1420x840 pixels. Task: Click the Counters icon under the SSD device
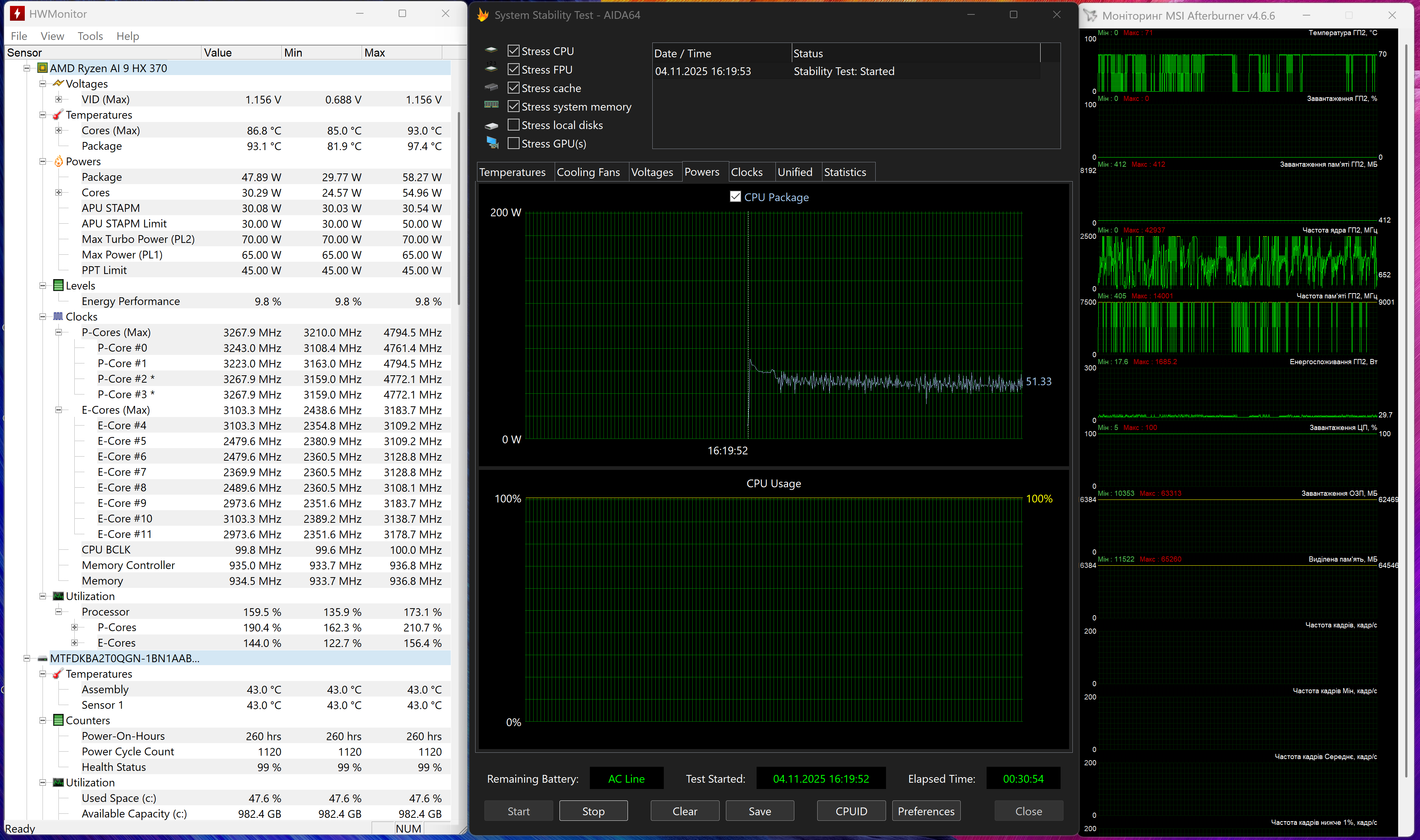click(58, 720)
